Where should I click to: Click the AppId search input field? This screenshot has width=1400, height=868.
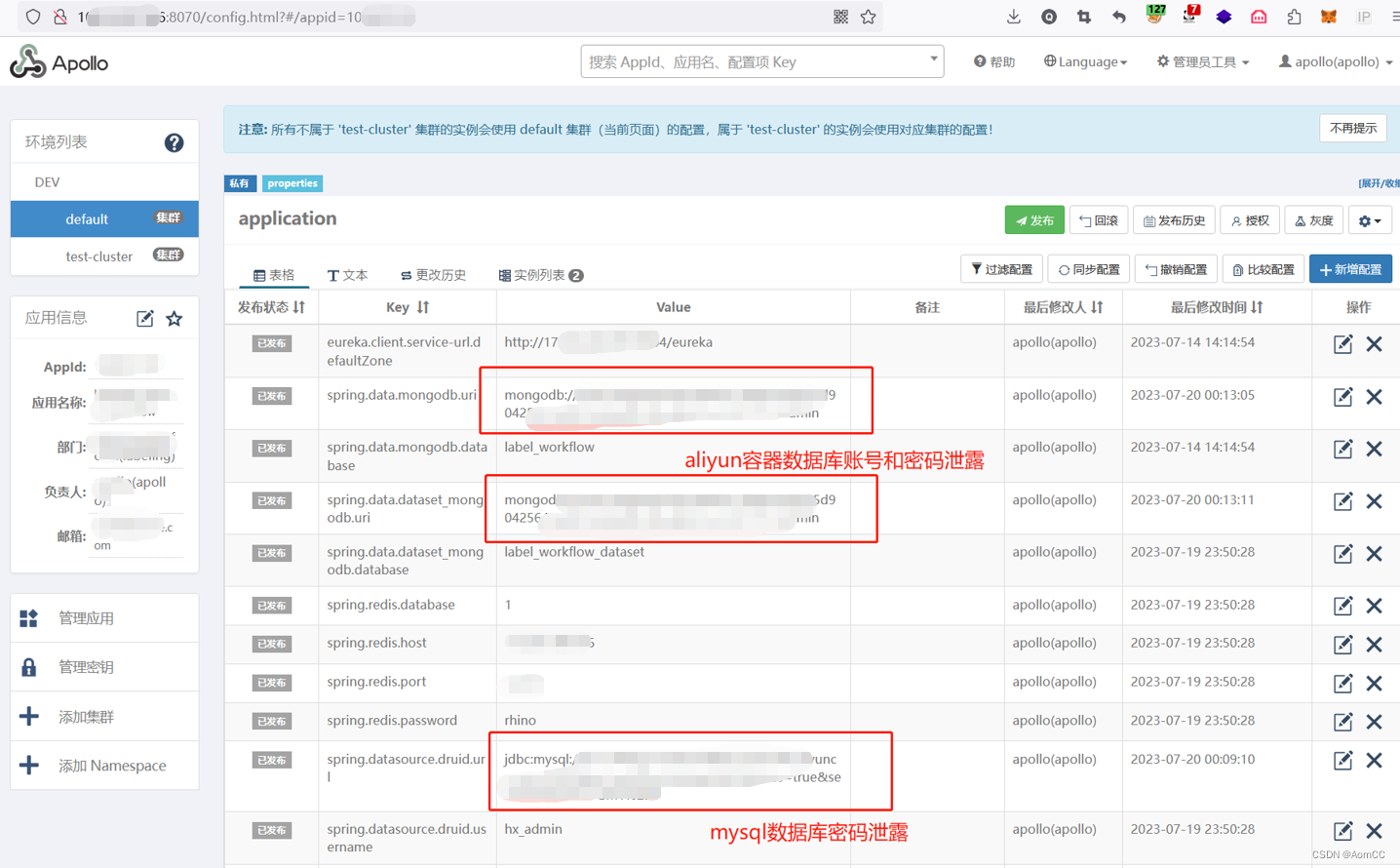760,60
